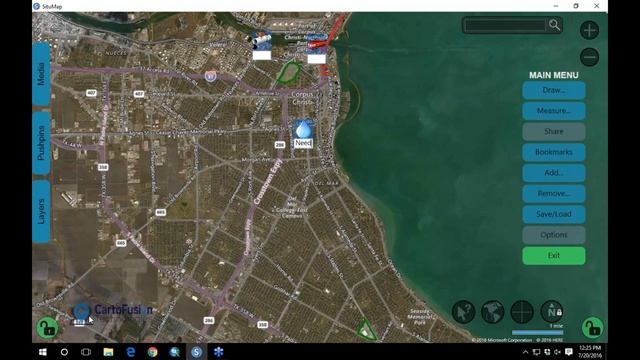Open the Save/Load menu
640x360 pixels.
pos(553,214)
